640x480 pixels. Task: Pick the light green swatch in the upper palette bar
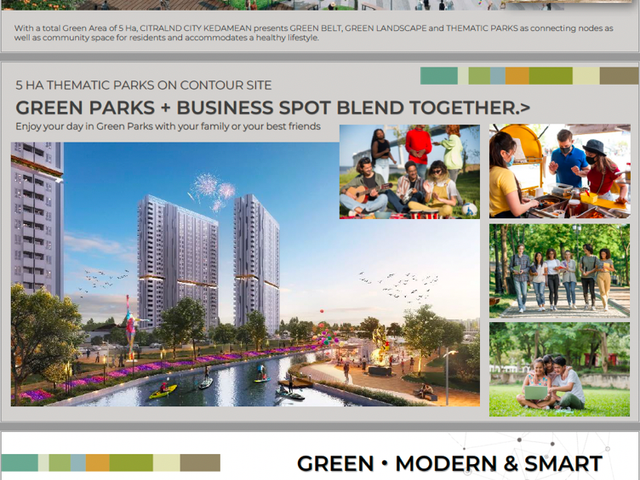click(x=479, y=76)
